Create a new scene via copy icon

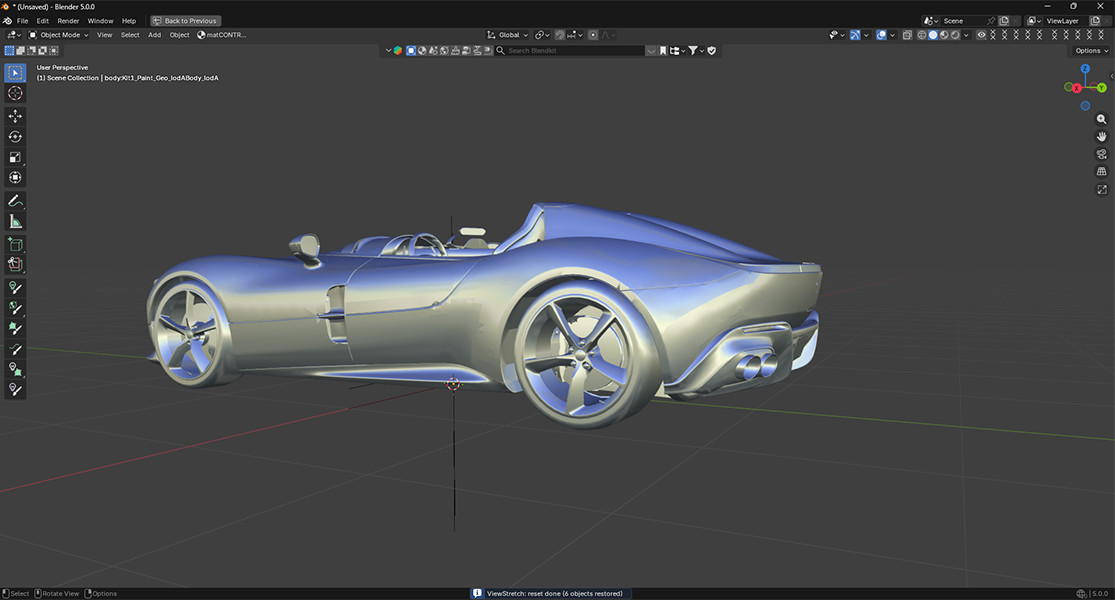coord(1004,21)
